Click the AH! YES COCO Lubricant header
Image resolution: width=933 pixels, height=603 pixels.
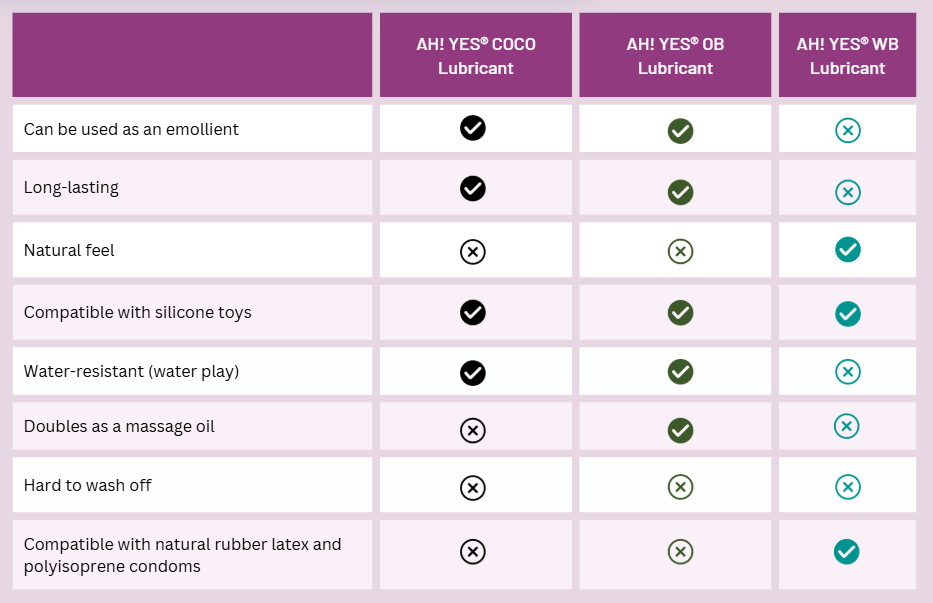pos(476,56)
